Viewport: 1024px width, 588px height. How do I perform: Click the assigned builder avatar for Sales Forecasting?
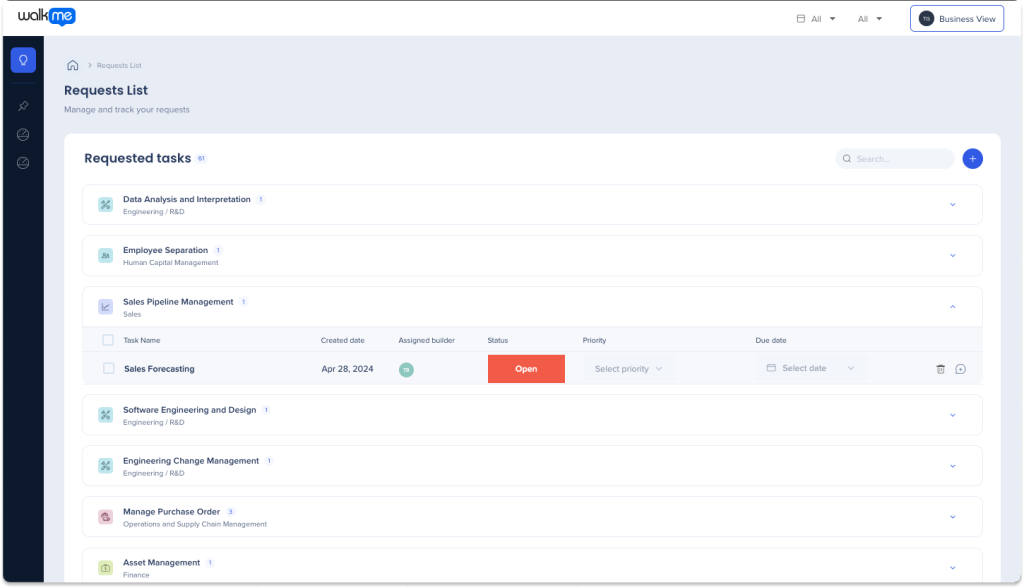point(406,369)
